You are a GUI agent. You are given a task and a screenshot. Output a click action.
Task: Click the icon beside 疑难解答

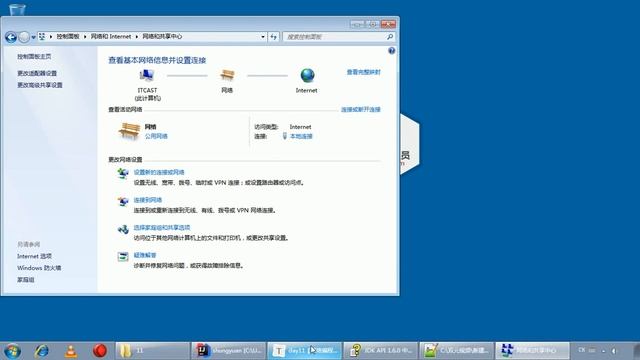[123, 257]
